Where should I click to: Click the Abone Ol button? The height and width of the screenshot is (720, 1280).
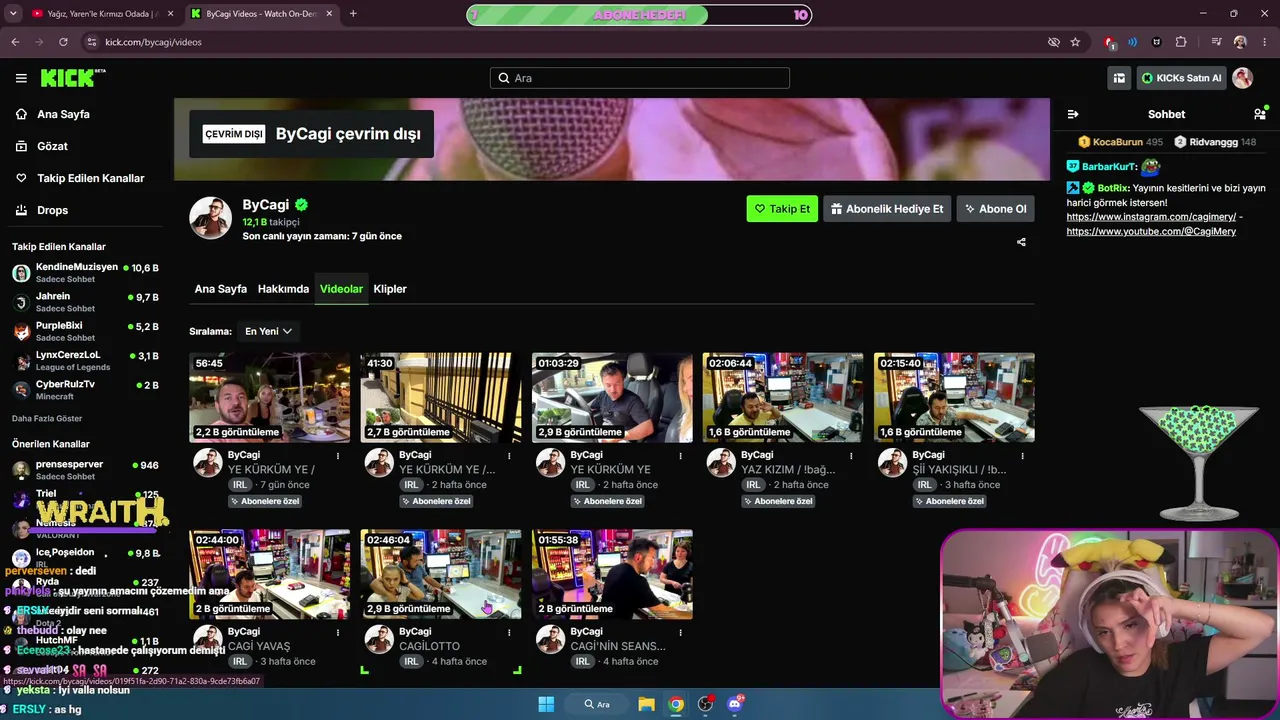tap(995, 209)
